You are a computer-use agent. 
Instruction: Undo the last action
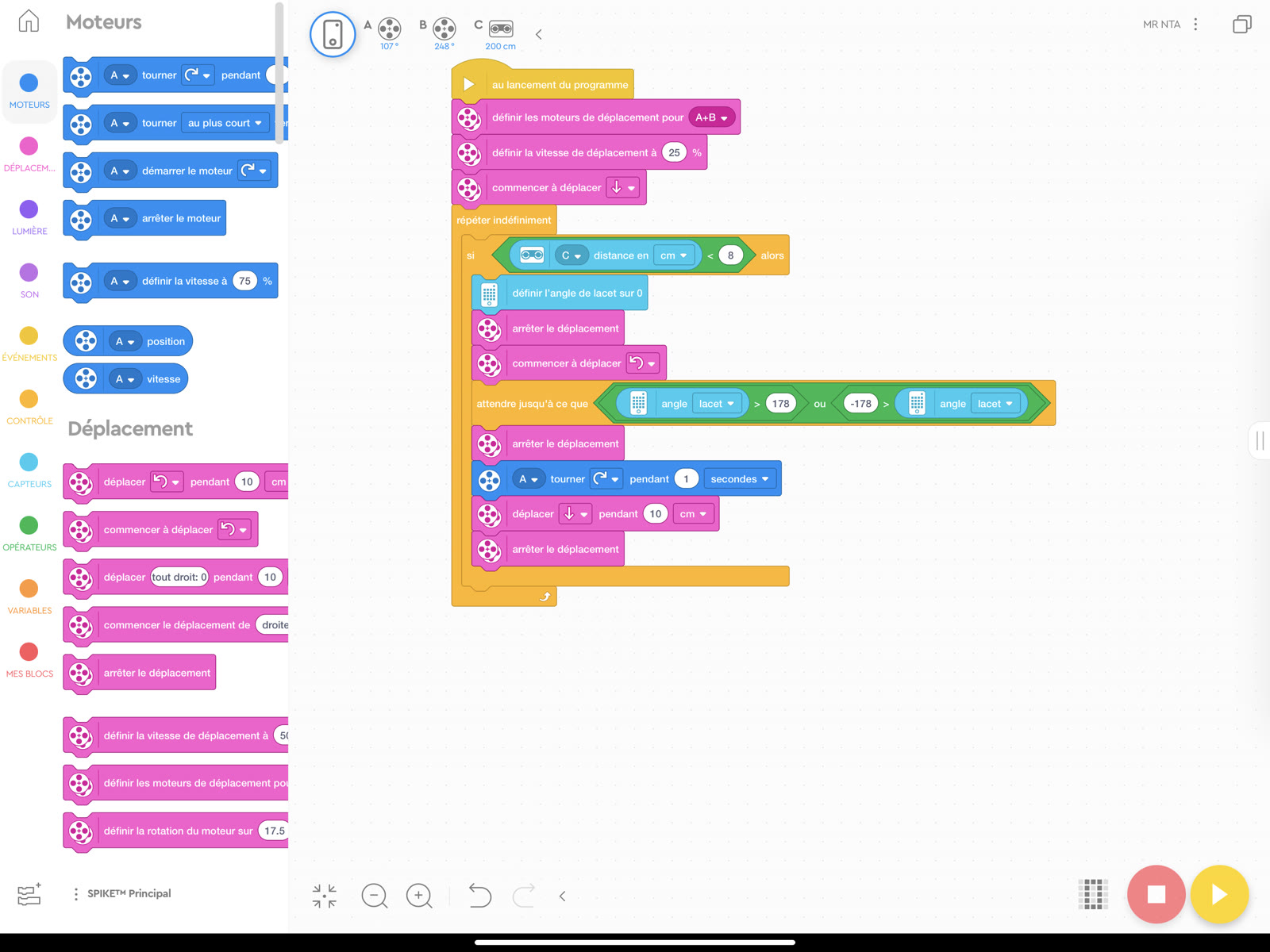pyautogui.click(x=480, y=896)
